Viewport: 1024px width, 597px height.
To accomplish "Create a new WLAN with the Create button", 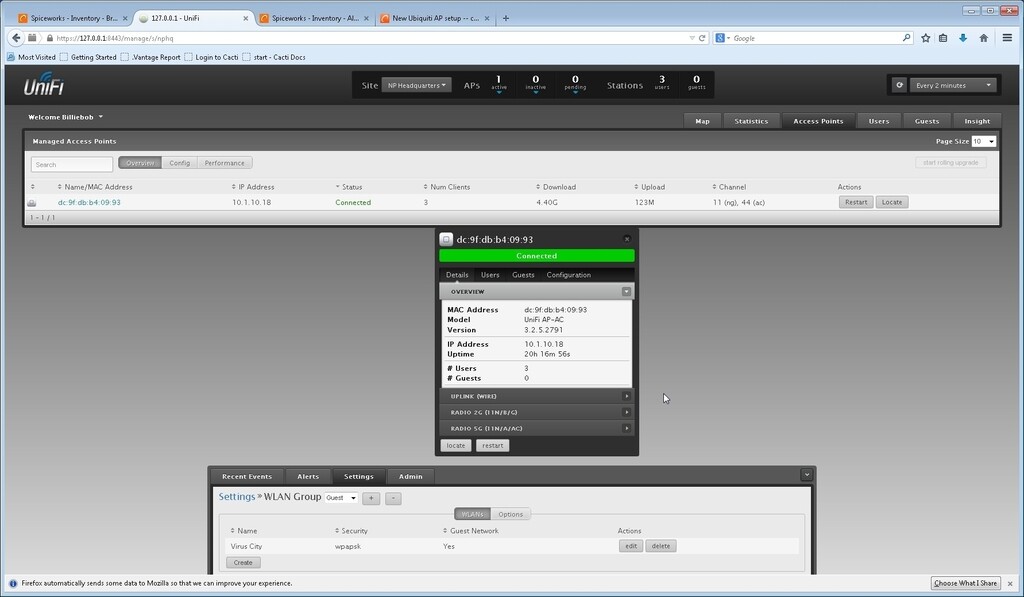I will coord(242,562).
